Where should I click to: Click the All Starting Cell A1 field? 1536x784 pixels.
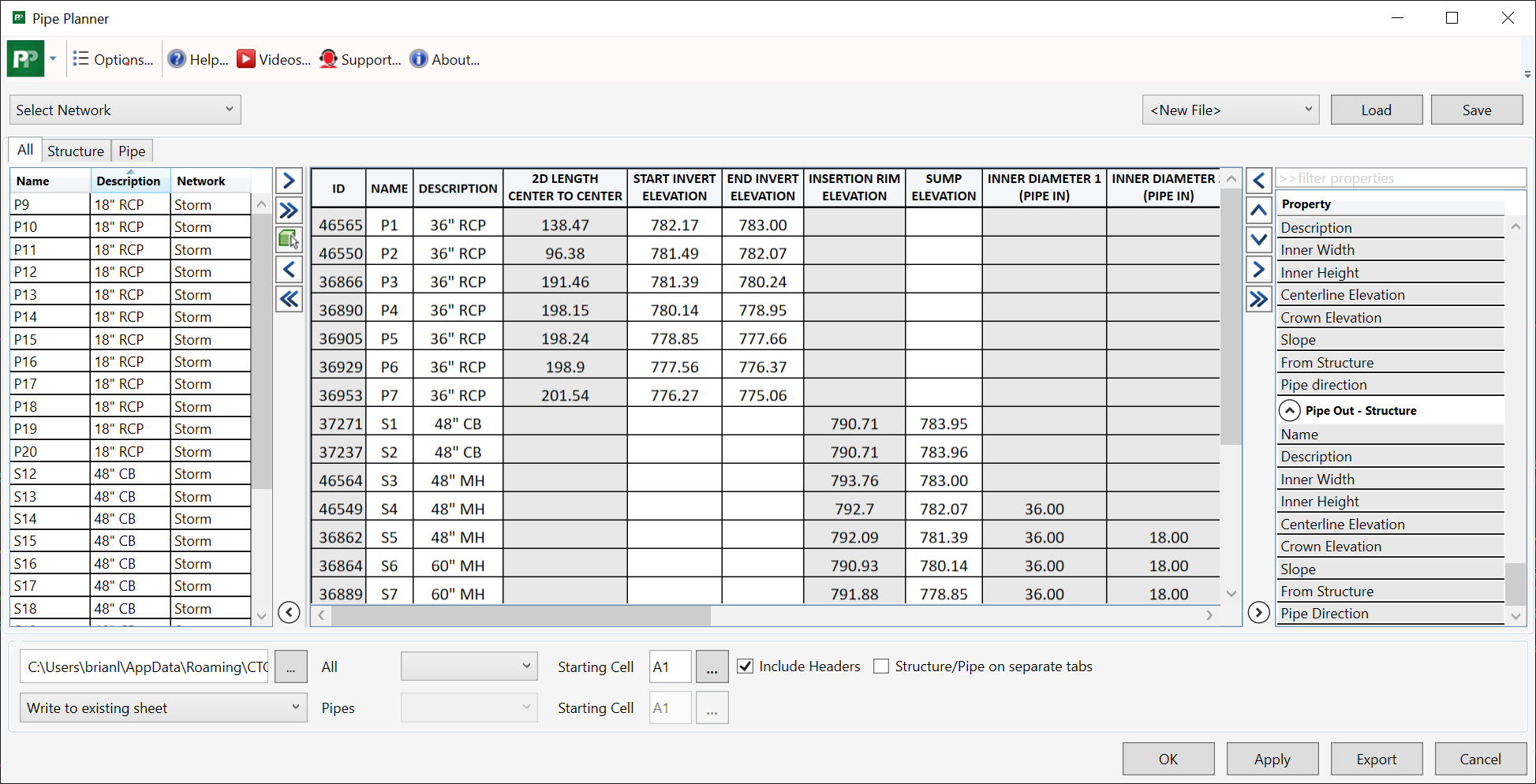coord(670,666)
